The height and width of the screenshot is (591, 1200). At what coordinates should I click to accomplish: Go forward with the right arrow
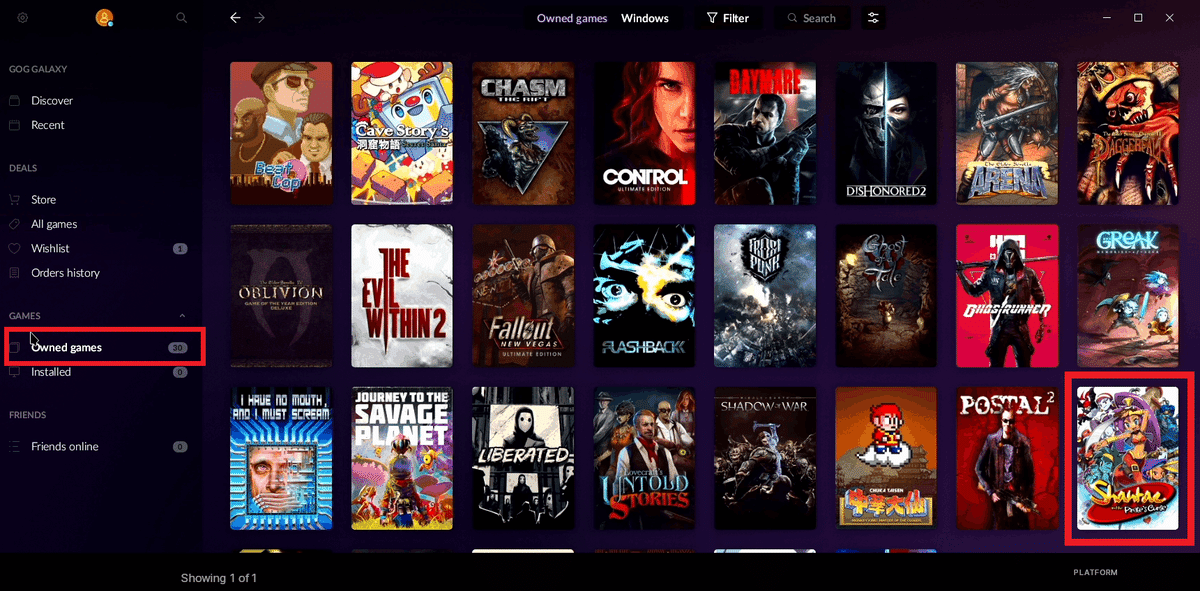(260, 18)
